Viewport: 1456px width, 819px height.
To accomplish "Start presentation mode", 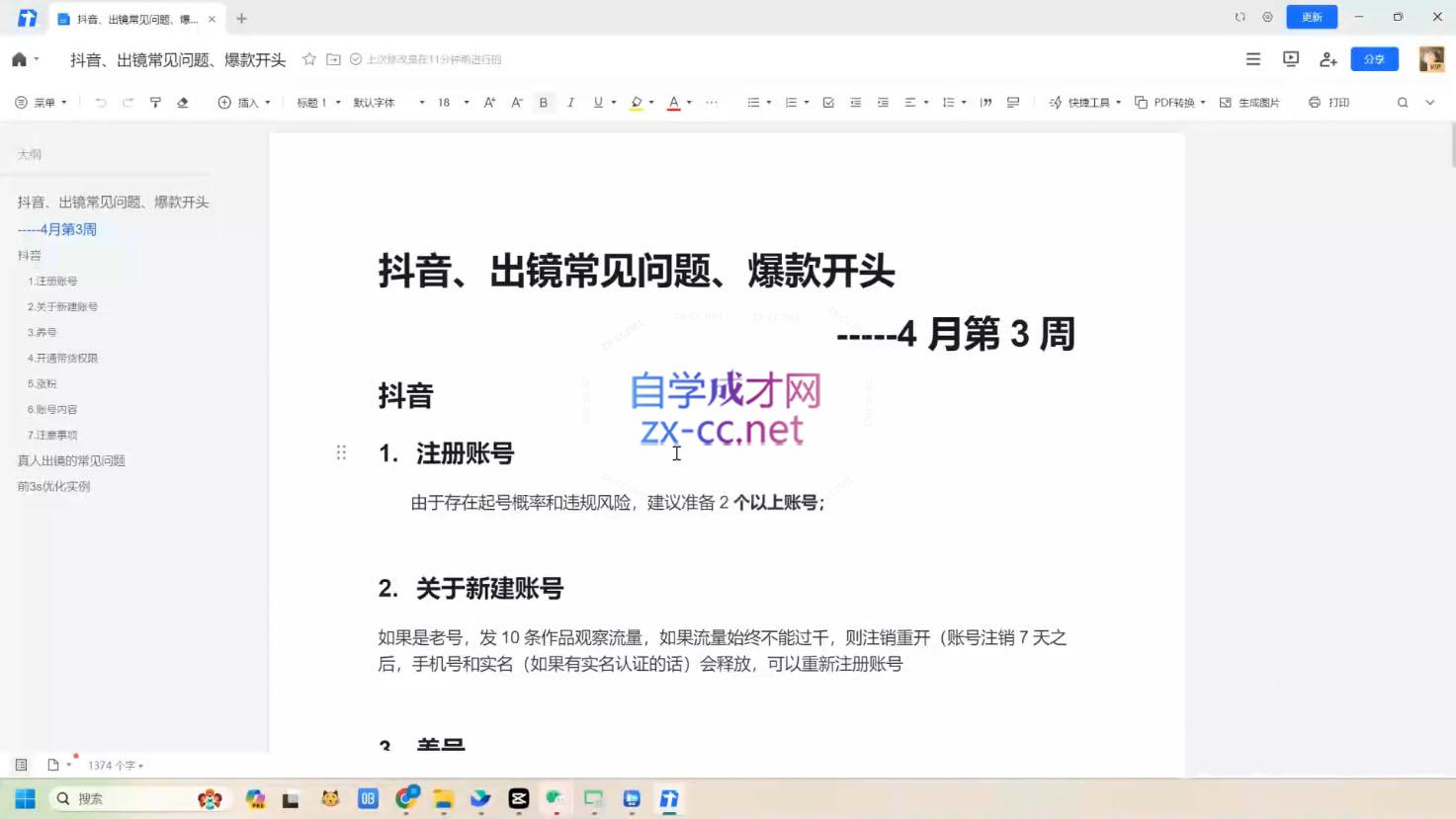I will click(x=1291, y=59).
